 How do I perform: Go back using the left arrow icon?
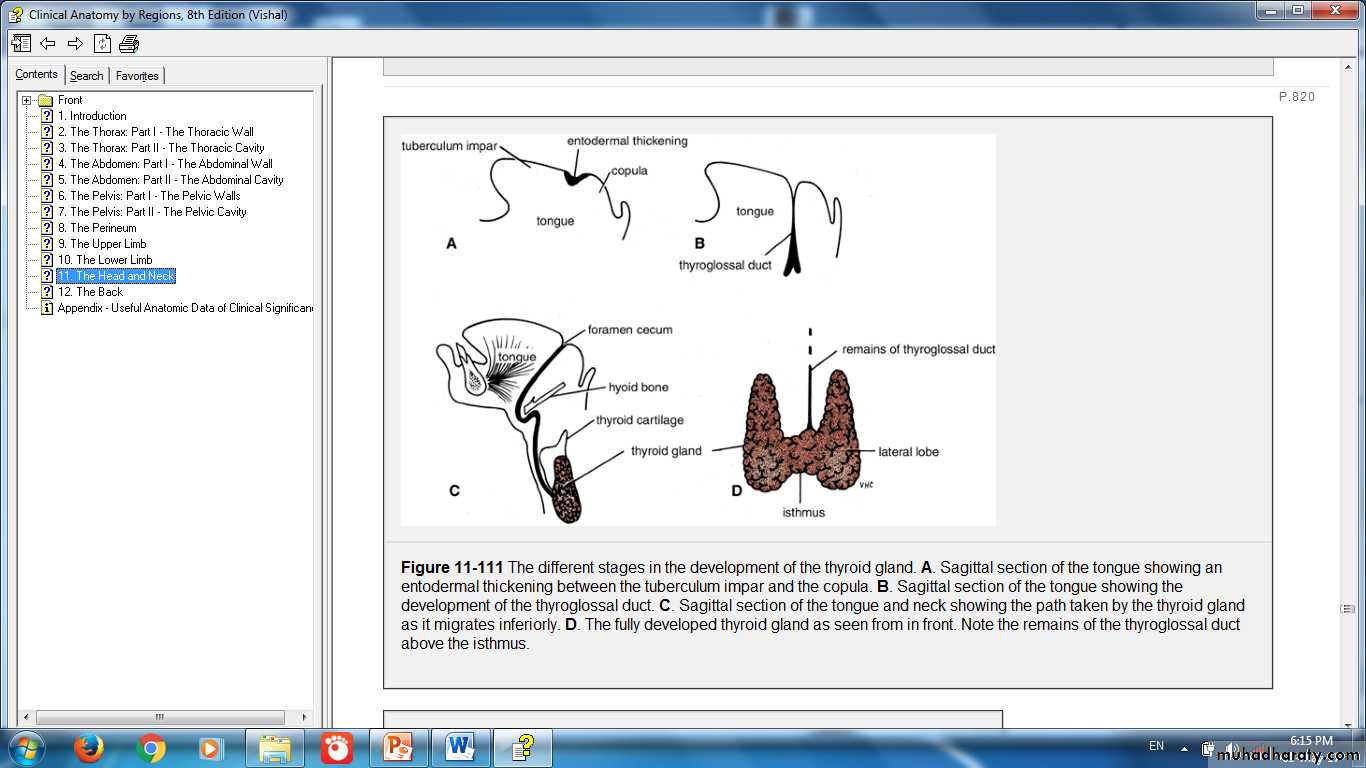point(48,43)
